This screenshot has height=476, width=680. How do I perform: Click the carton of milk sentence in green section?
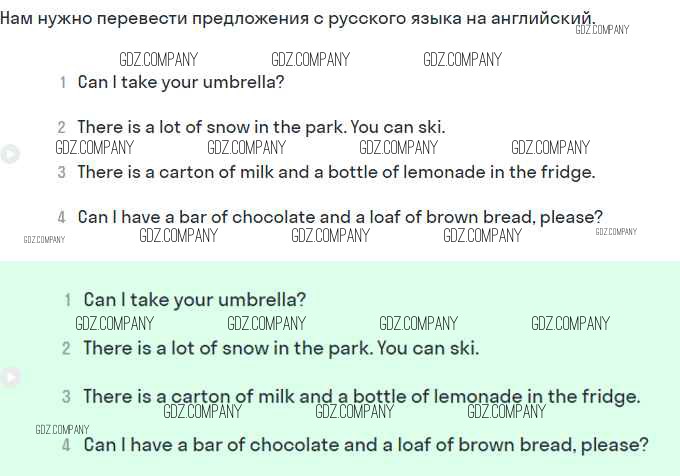(x=361, y=396)
